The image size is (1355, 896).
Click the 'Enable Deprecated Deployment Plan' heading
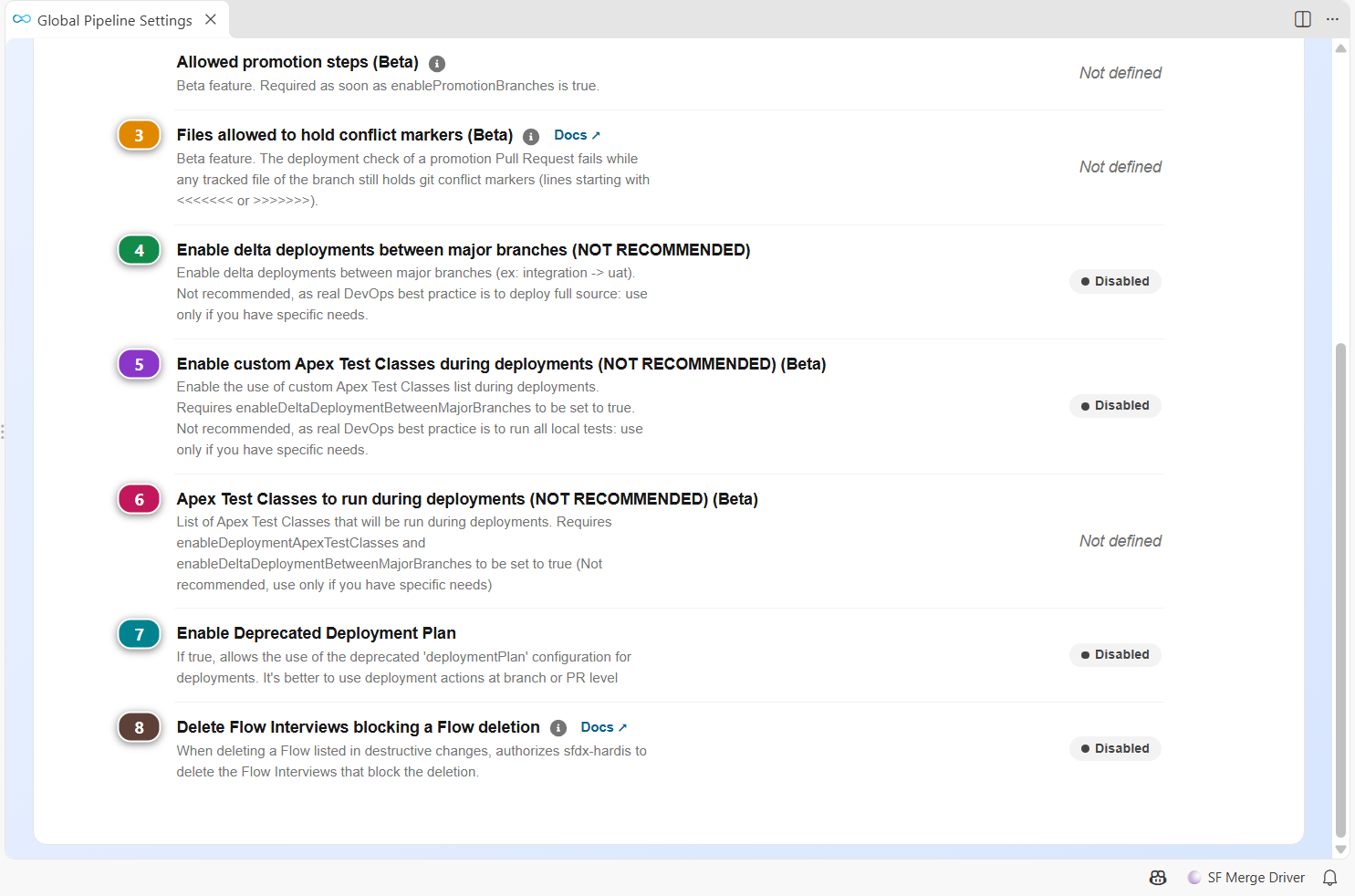(x=317, y=633)
